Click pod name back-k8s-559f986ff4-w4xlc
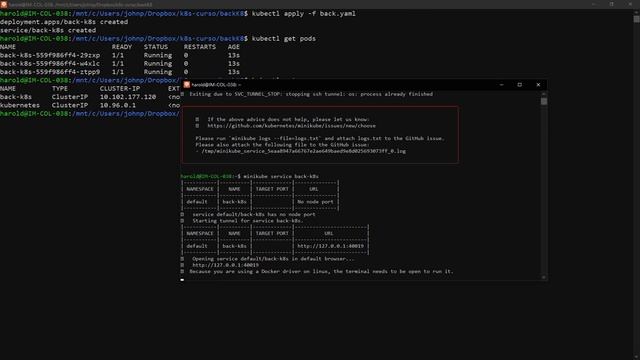 tap(50, 64)
